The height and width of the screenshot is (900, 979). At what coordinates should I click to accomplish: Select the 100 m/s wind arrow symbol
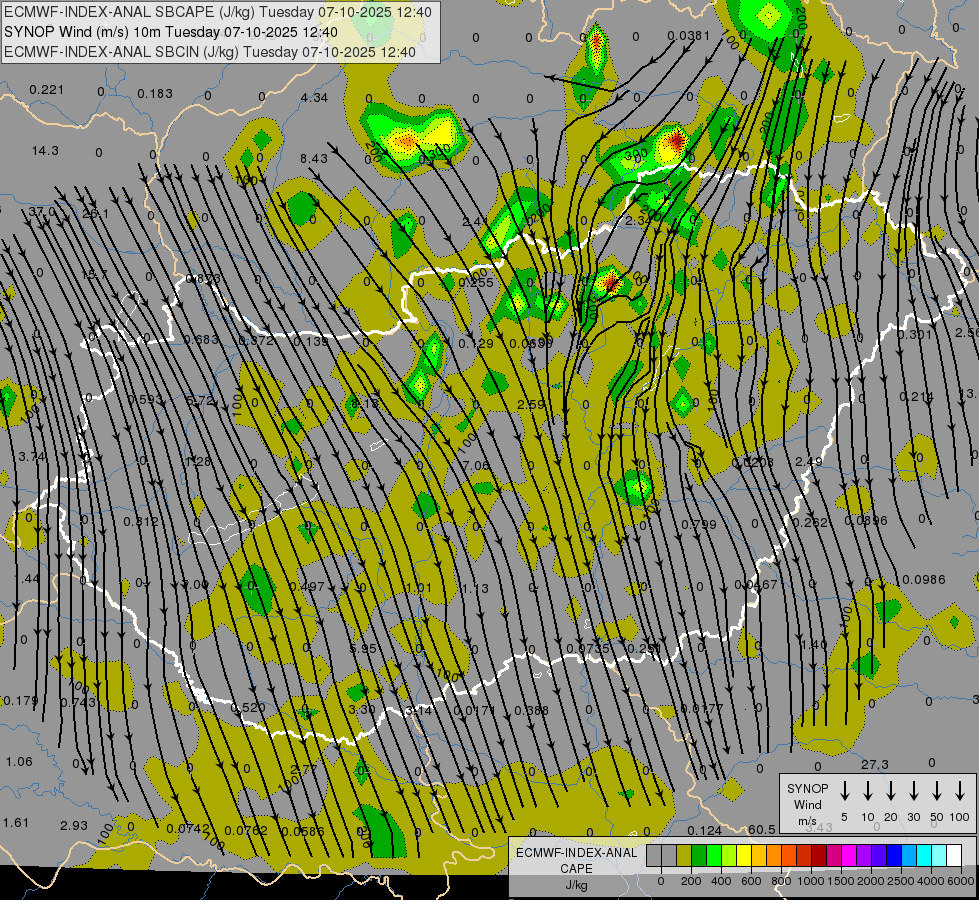960,791
